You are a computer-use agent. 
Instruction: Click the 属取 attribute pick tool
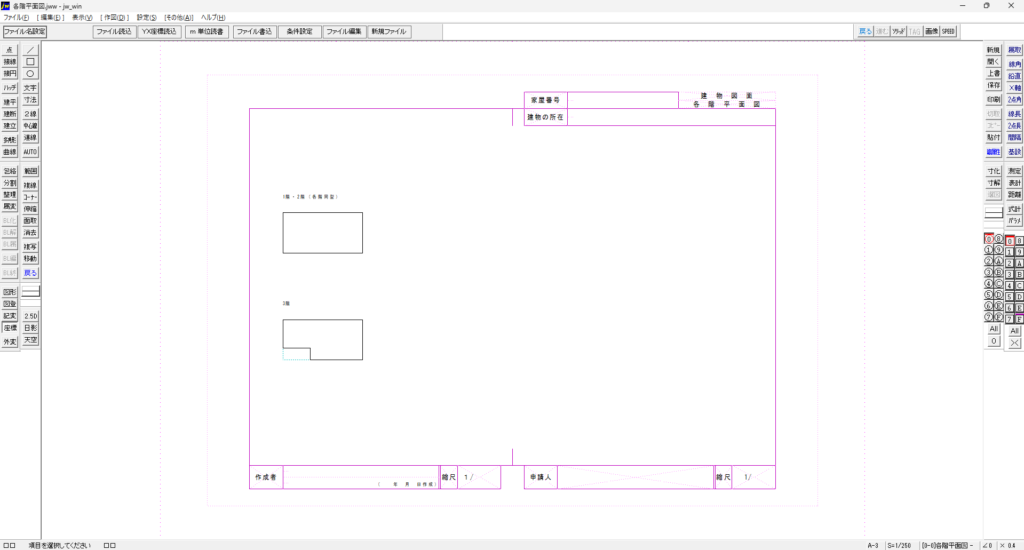(1014, 50)
